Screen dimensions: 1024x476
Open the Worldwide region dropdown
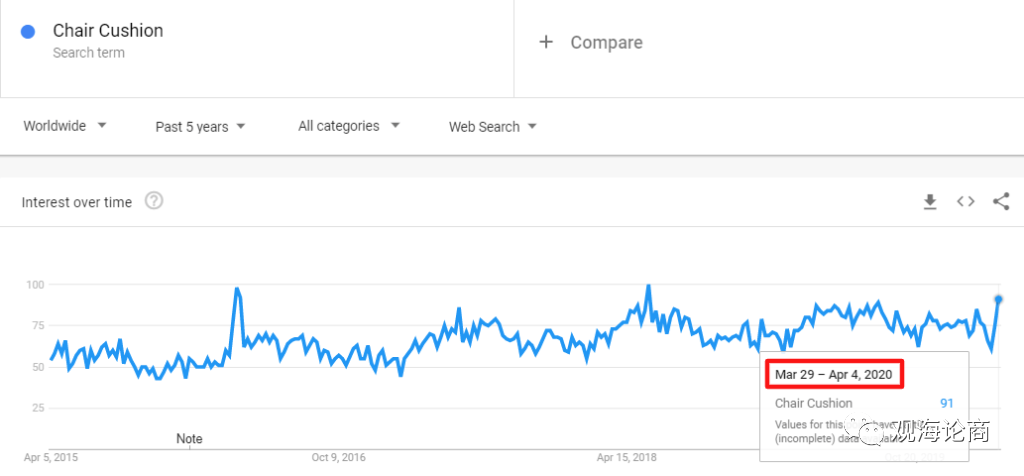pos(65,126)
